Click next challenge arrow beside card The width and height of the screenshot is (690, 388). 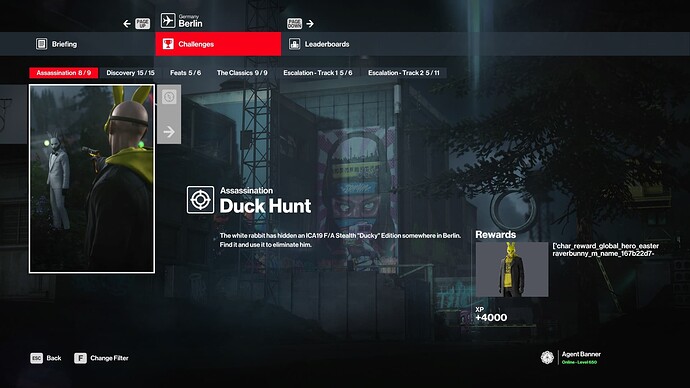(169, 132)
